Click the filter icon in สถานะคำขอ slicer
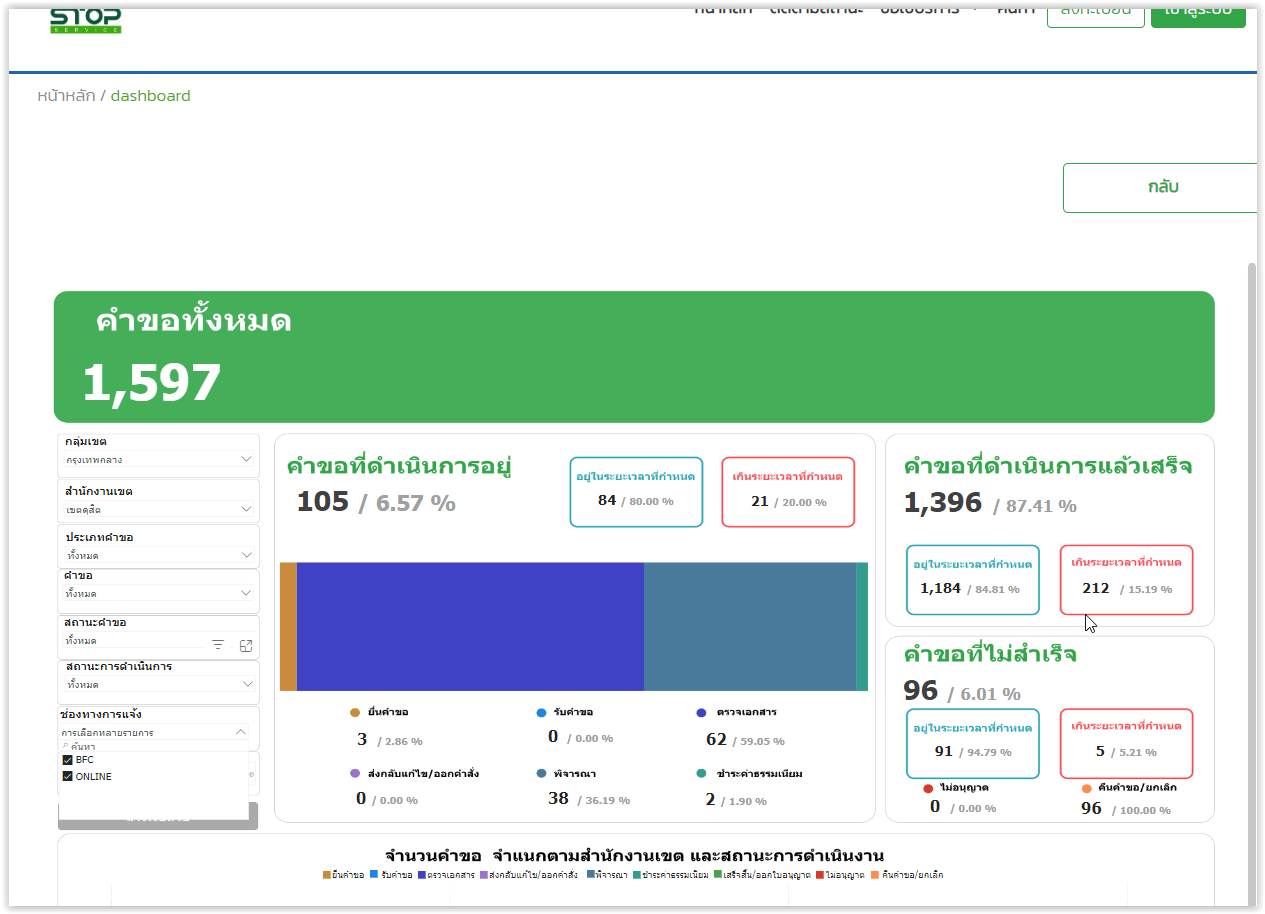Screen dimensions: 1265x914 coord(218,645)
